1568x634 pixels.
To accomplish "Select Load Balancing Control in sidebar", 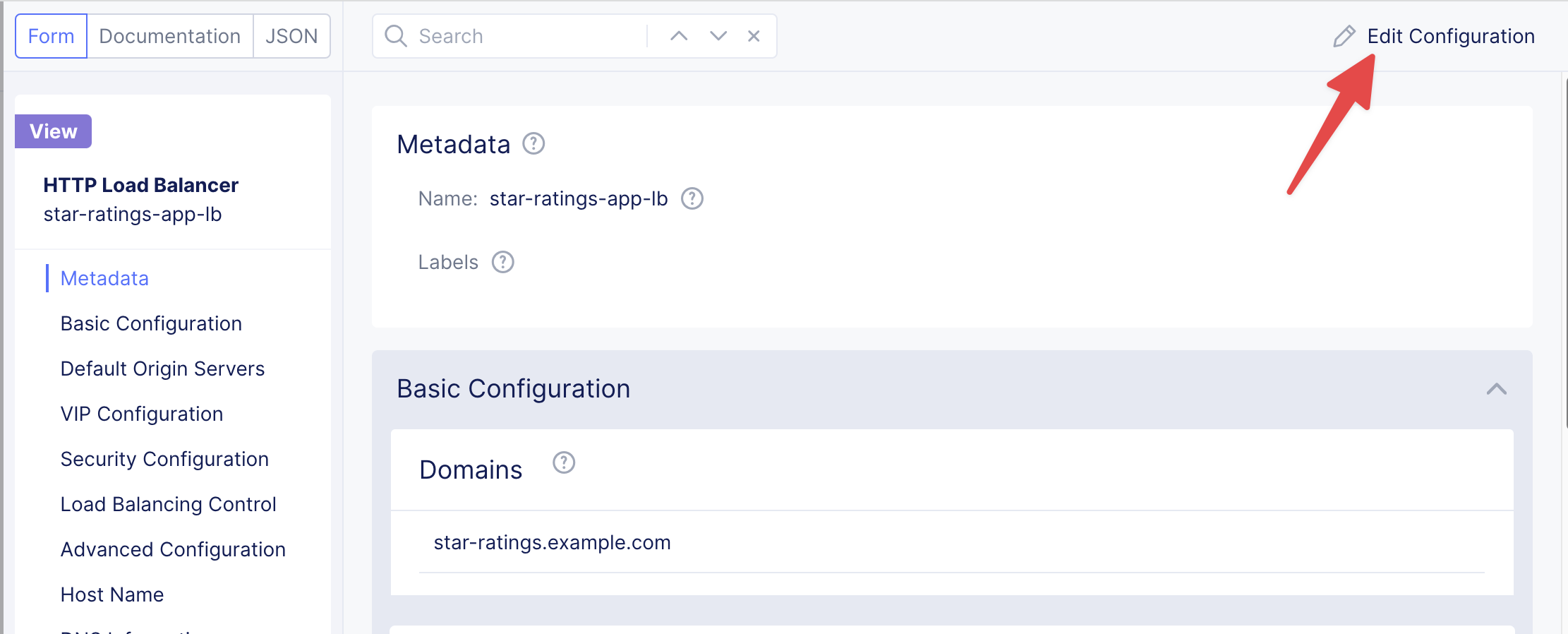I will click(x=168, y=504).
